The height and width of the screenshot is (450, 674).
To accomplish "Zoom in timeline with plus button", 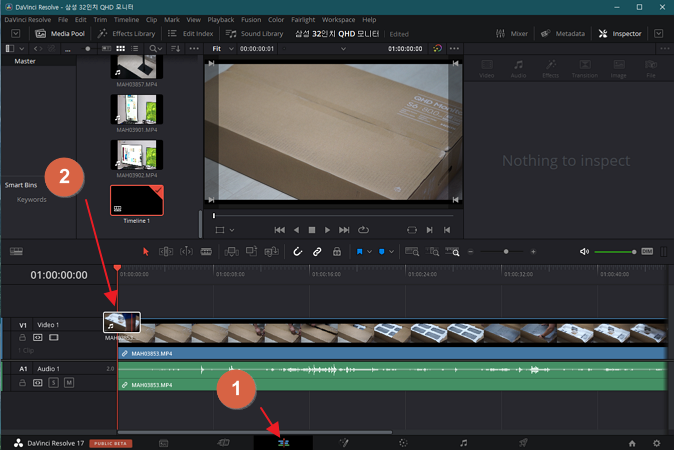I will click(x=533, y=252).
